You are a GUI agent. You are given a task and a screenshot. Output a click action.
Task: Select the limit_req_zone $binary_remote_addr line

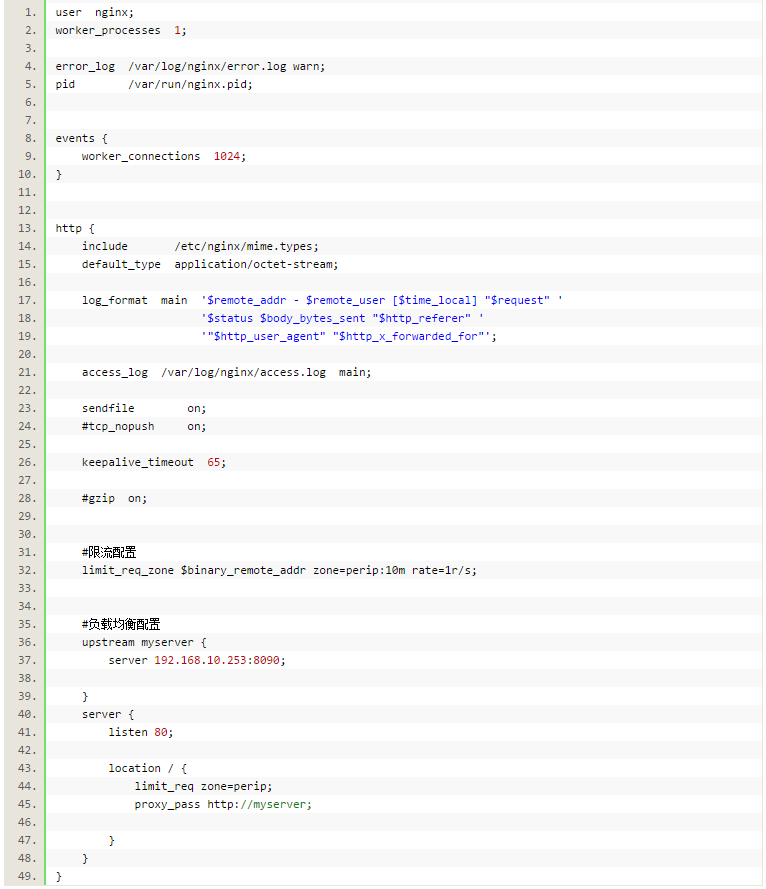coord(280,570)
